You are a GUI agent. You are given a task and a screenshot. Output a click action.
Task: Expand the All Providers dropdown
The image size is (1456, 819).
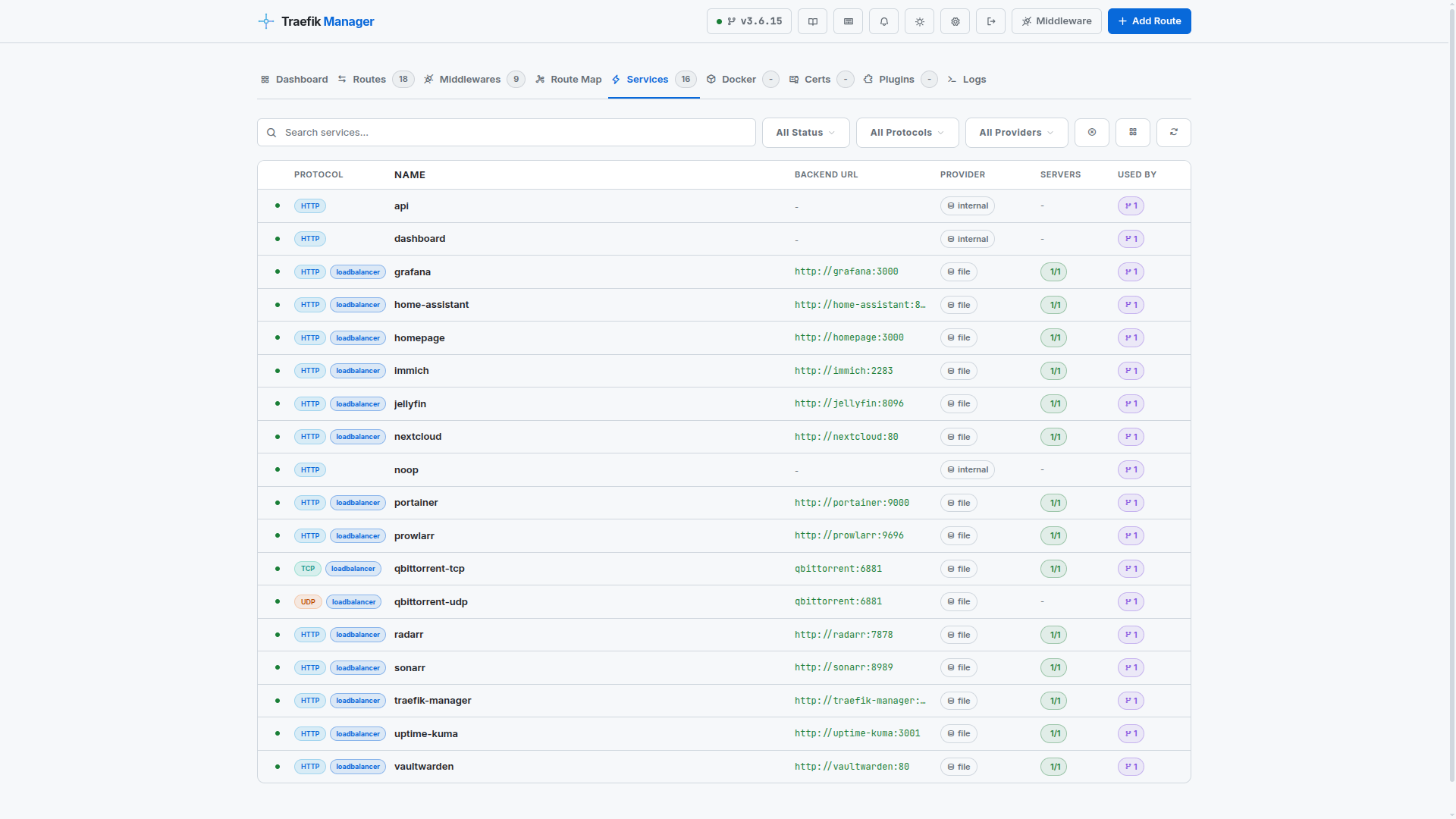coord(1017,133)
